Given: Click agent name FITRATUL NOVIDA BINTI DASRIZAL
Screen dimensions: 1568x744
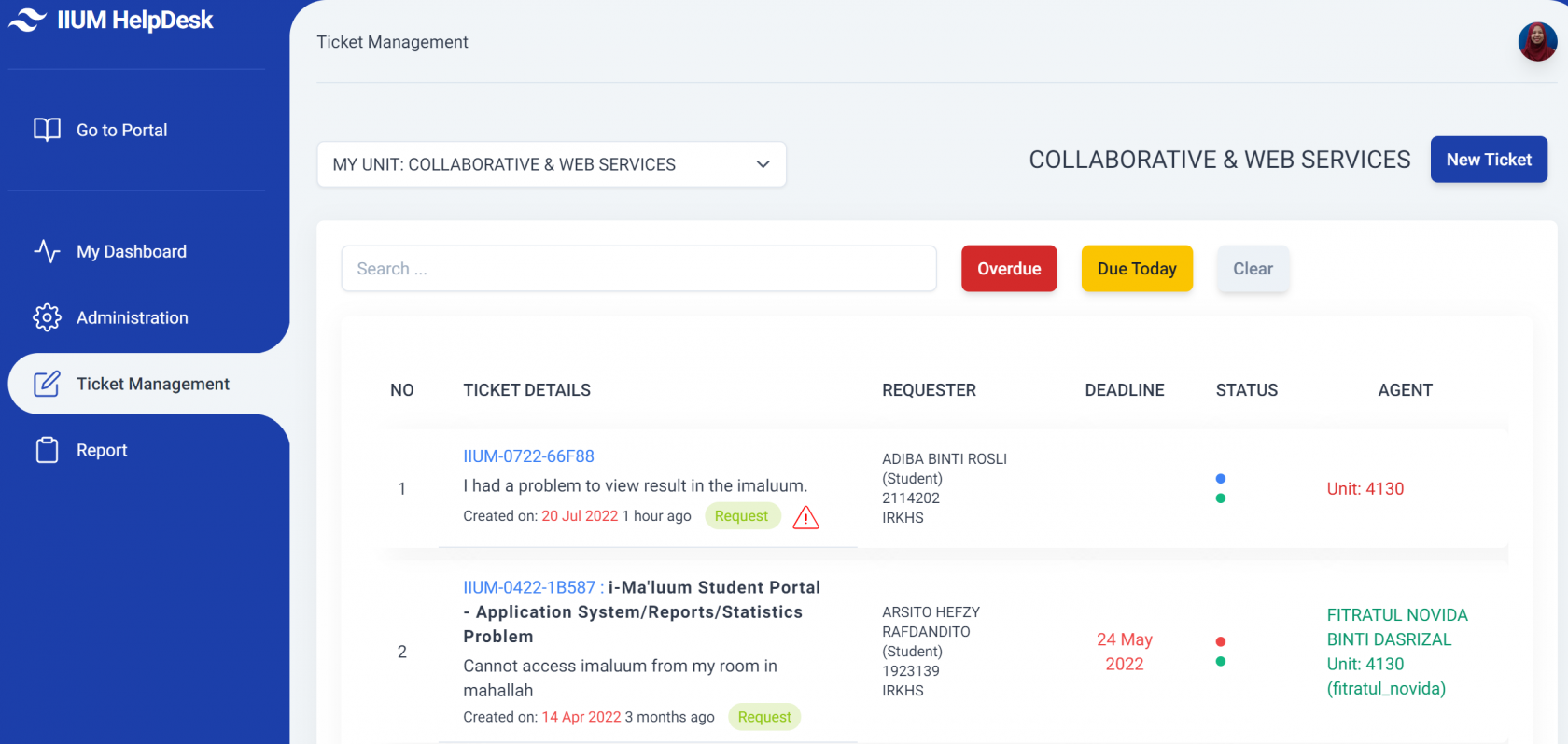Looking at the screenshot, I should tap(1397, 627).
